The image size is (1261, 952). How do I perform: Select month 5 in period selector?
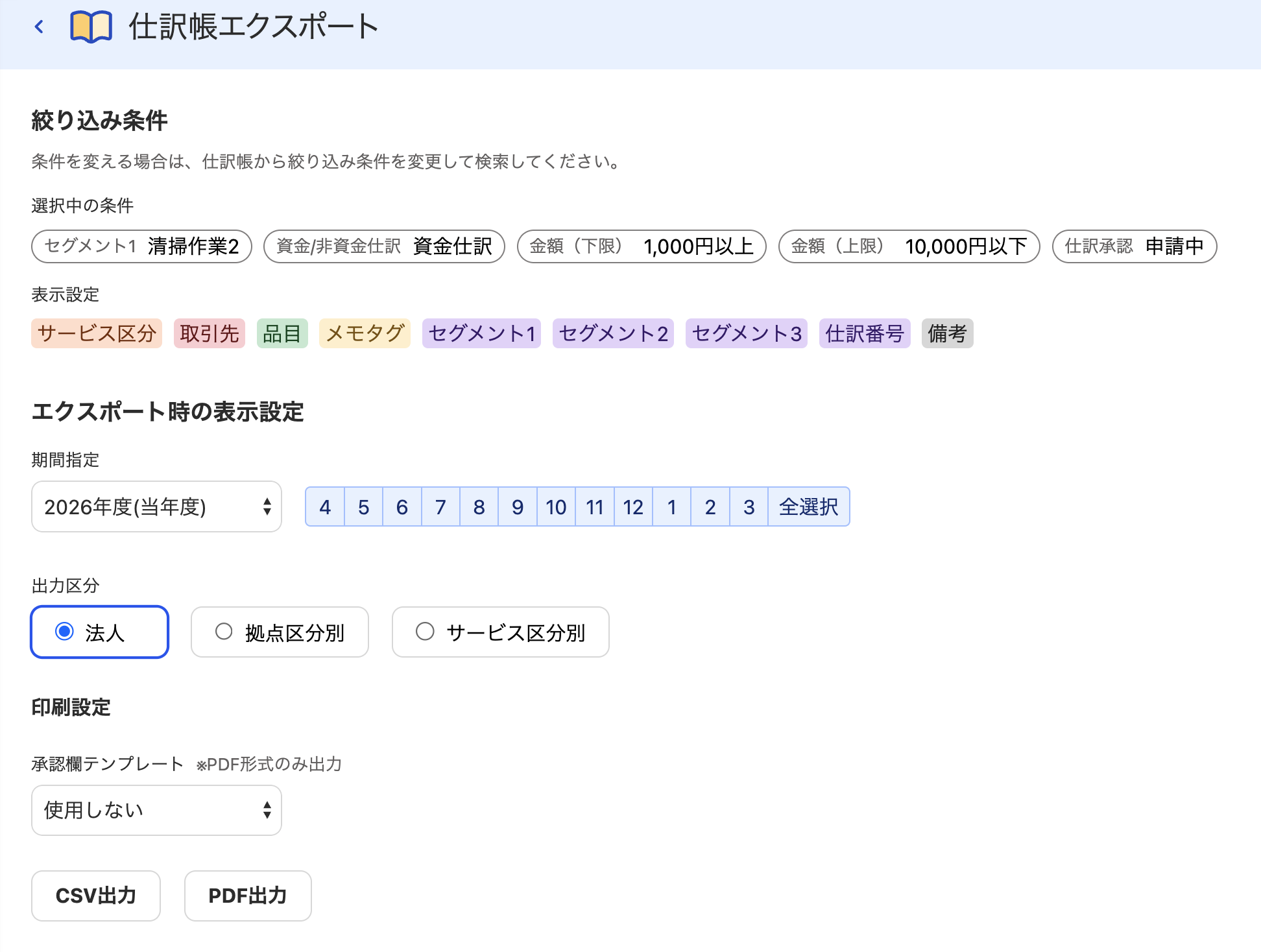point(364,506)
